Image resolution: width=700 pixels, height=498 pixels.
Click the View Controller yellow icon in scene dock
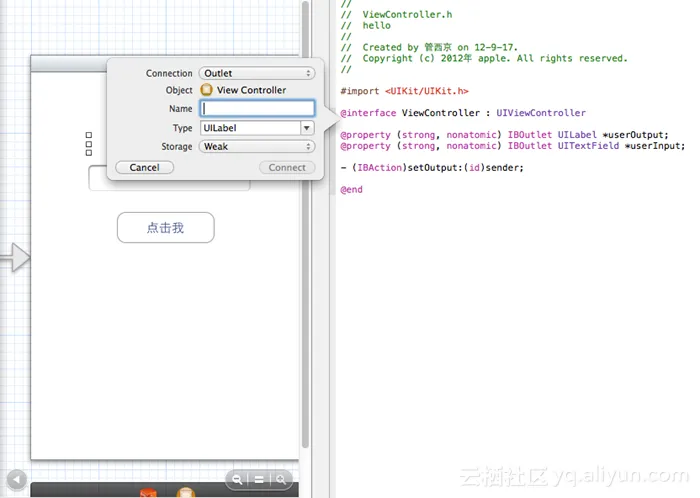click(x=186, y=493)
